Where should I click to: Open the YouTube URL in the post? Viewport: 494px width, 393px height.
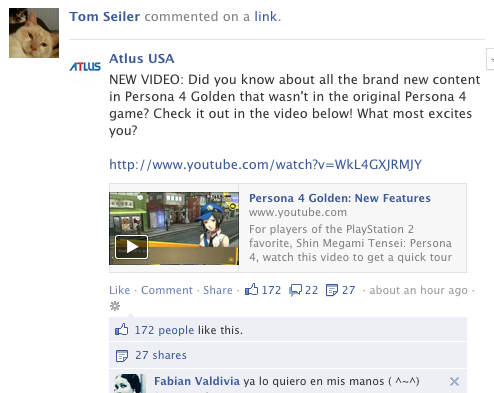(x=266, y=164)
